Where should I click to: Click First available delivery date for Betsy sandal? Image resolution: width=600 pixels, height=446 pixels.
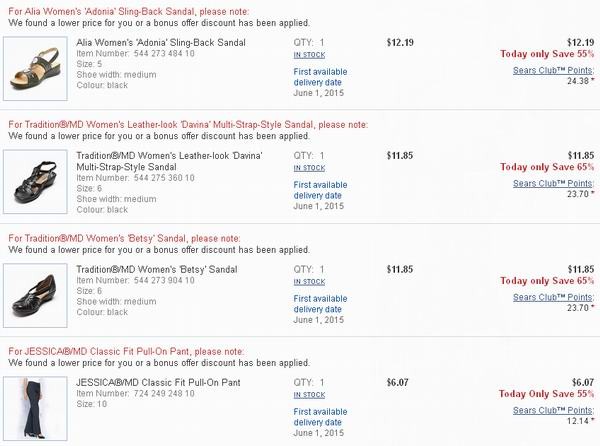[320, 304]
